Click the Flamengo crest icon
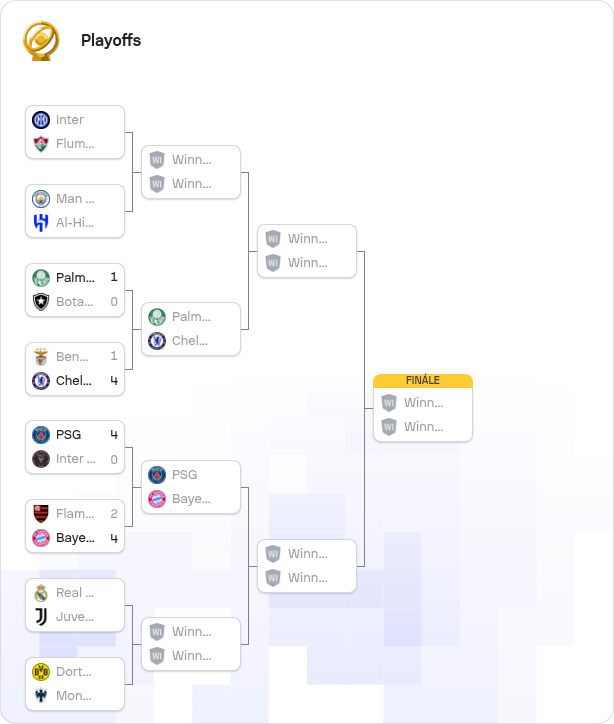The image size is (614, 724). pos(41,514)
